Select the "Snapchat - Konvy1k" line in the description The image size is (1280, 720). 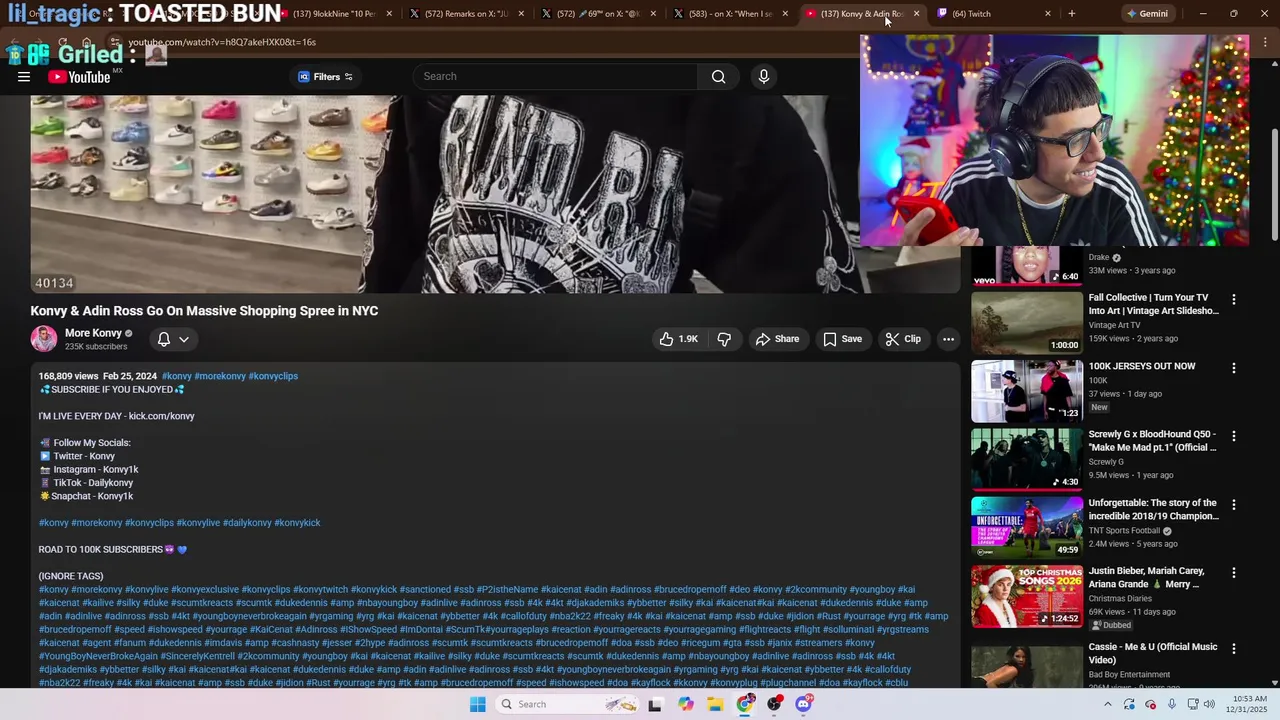click(93, 496)
